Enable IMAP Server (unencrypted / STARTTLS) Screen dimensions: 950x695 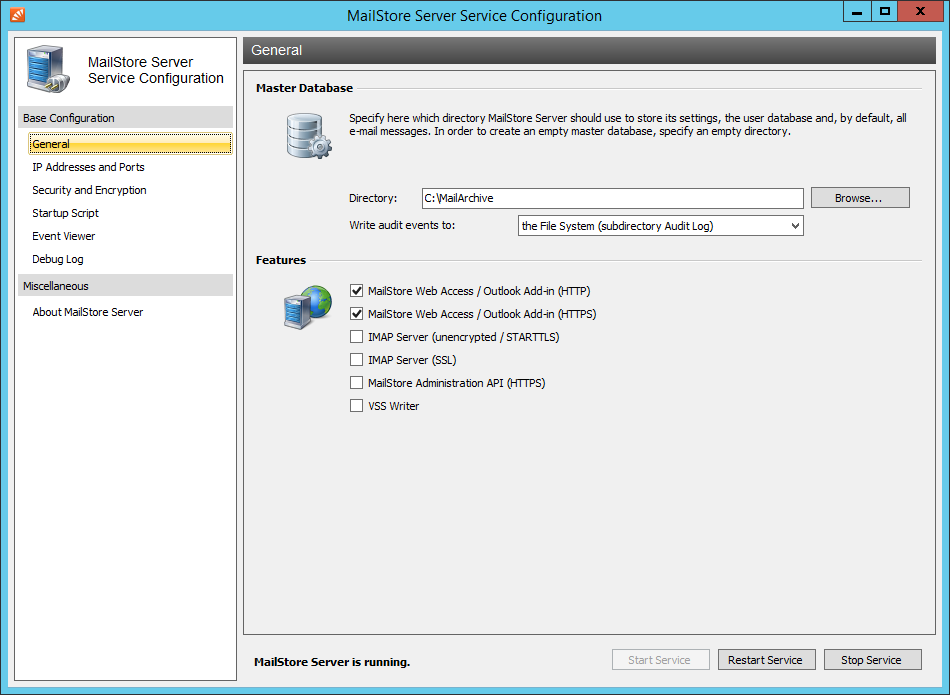356,337
